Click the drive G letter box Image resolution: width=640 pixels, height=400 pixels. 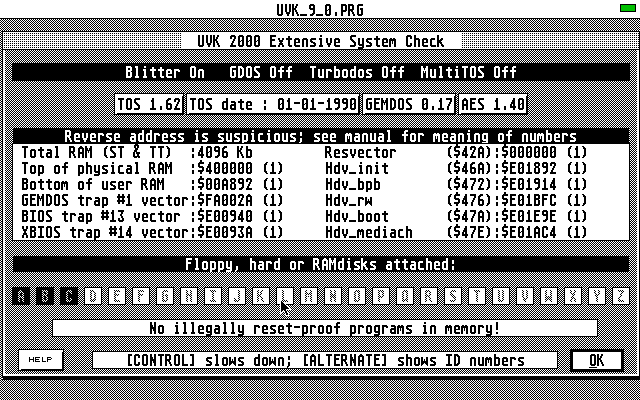(x=165, y=296)
